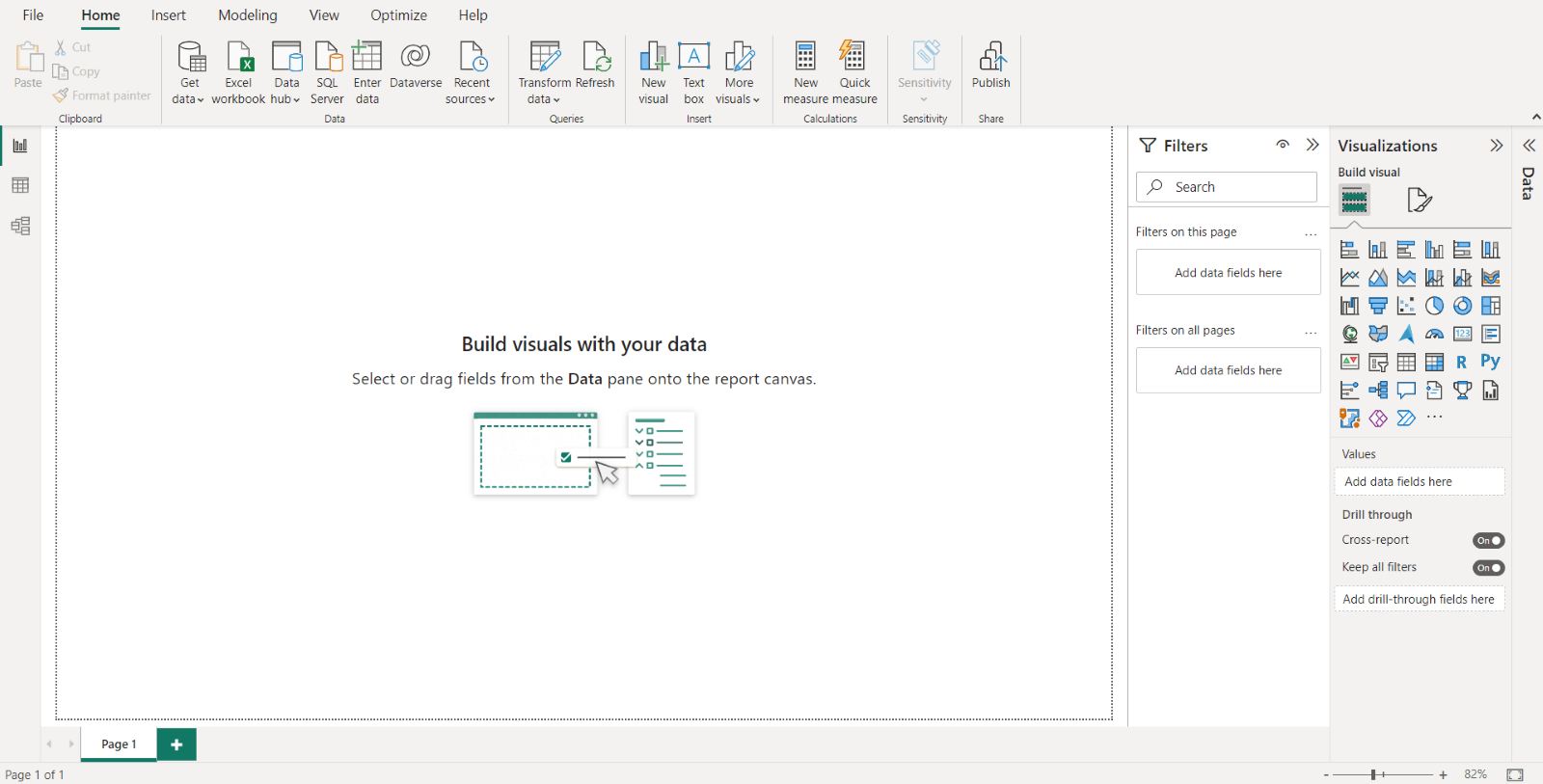
Task: Insert a Text box
Action: click(x=694, y=73)
